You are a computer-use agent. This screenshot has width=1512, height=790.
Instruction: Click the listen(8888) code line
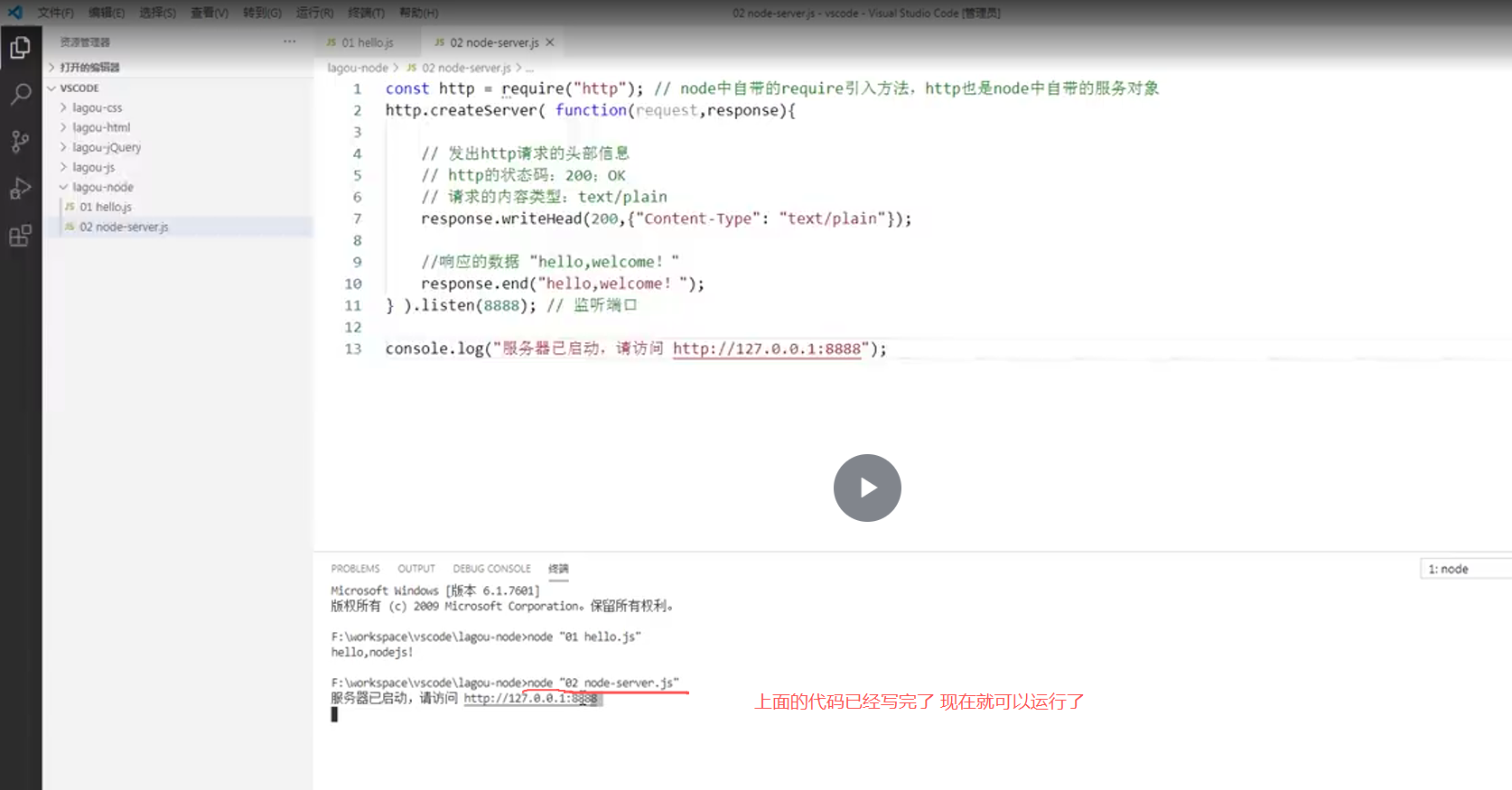[x=511, y=305]
